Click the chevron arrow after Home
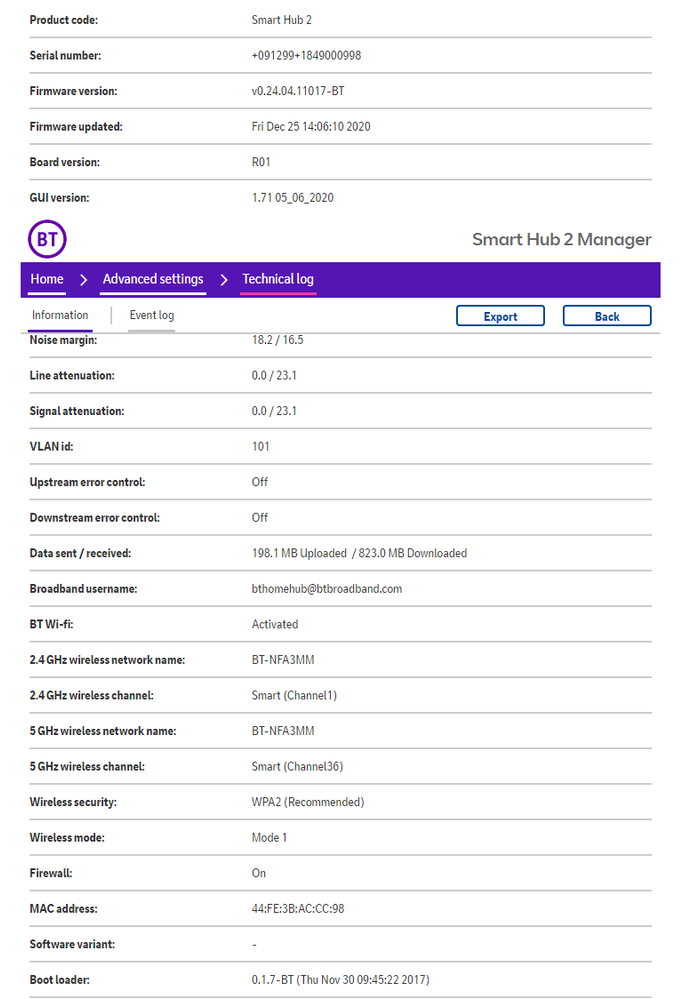This screenshot has height=999, width=691. [x=84, y=279]
